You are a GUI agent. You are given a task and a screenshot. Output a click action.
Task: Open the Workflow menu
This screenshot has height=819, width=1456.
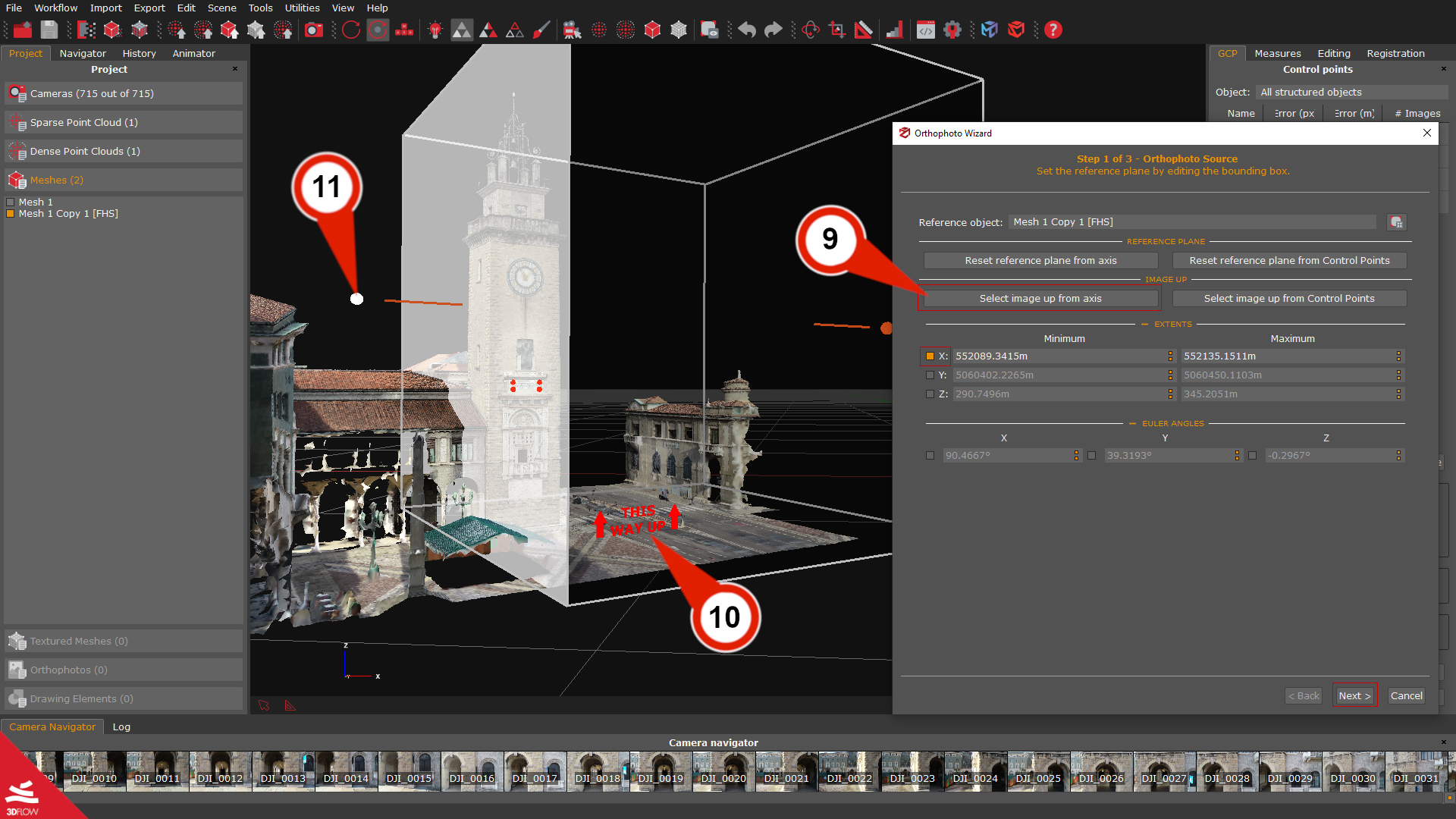(x=55, y=8)
